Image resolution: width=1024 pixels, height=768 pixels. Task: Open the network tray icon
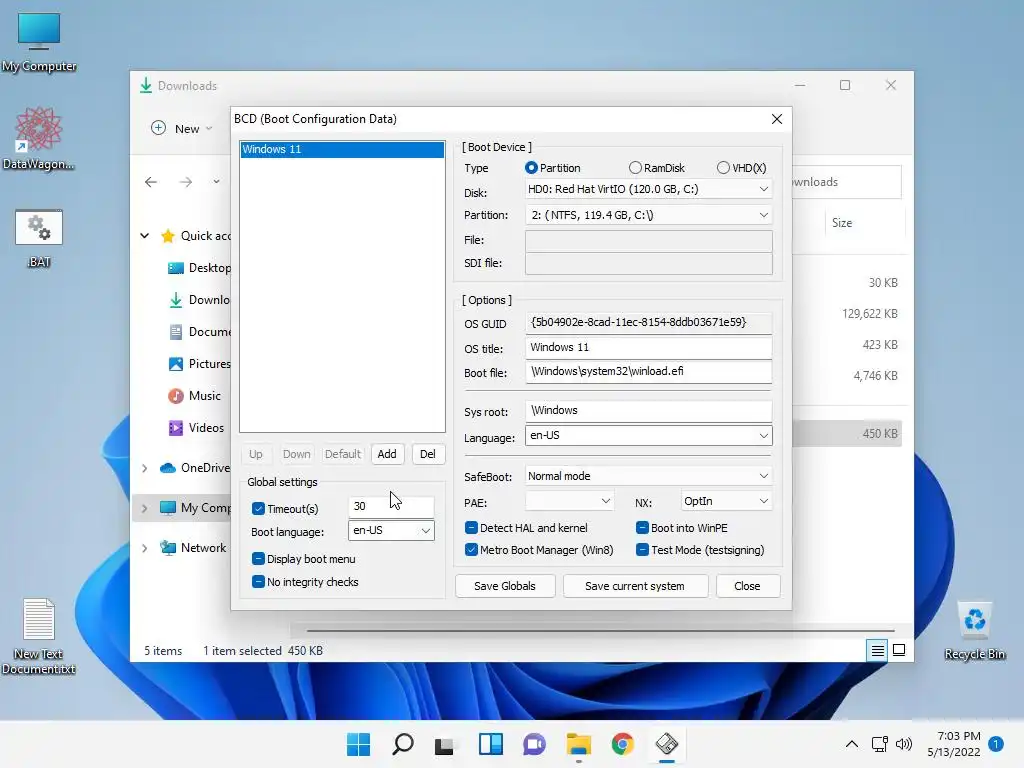879,744
